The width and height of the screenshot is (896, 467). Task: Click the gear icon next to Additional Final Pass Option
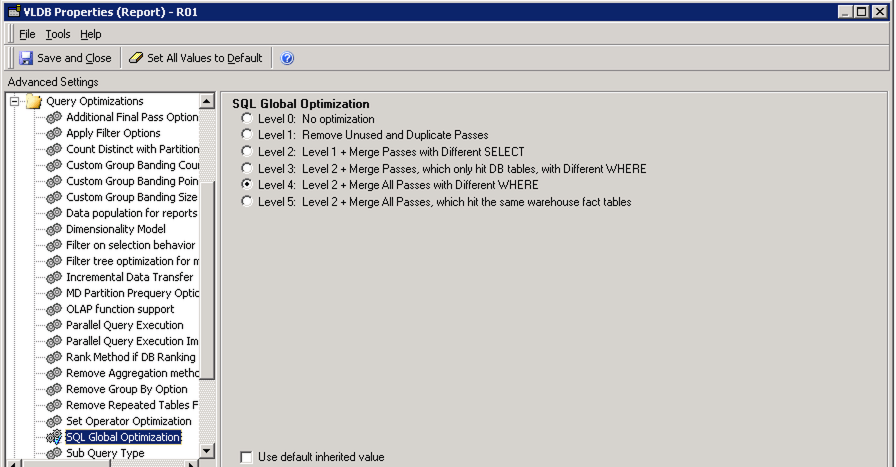(x=54, y=117)
